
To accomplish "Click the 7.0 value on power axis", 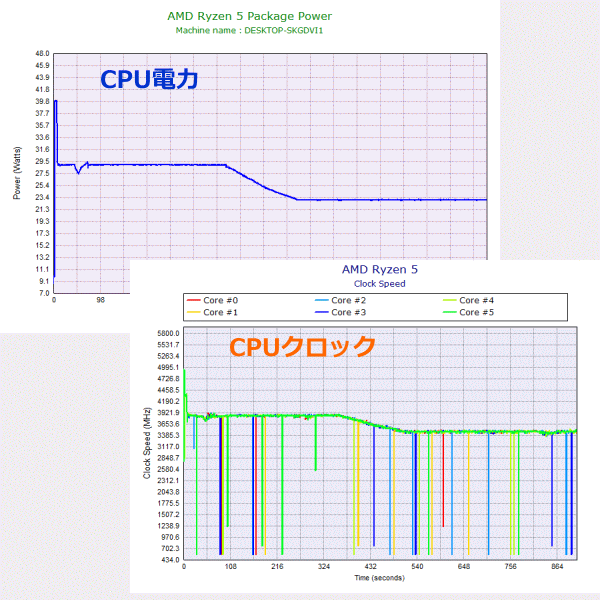I will click(x=44, y=293).
